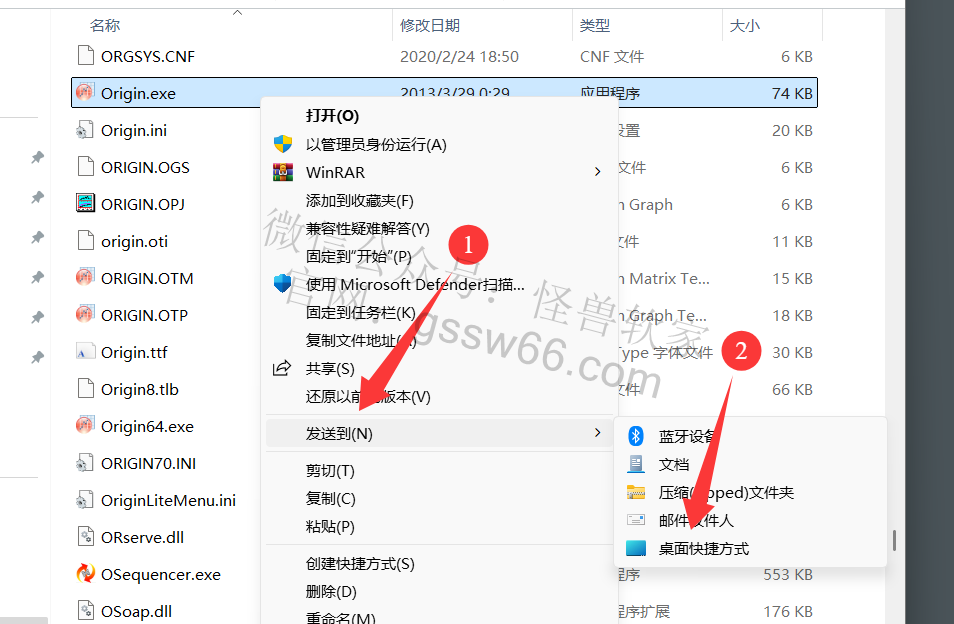Open 发送到(N) menu entry
The image size is (954, 624).
tap(439, 433)
